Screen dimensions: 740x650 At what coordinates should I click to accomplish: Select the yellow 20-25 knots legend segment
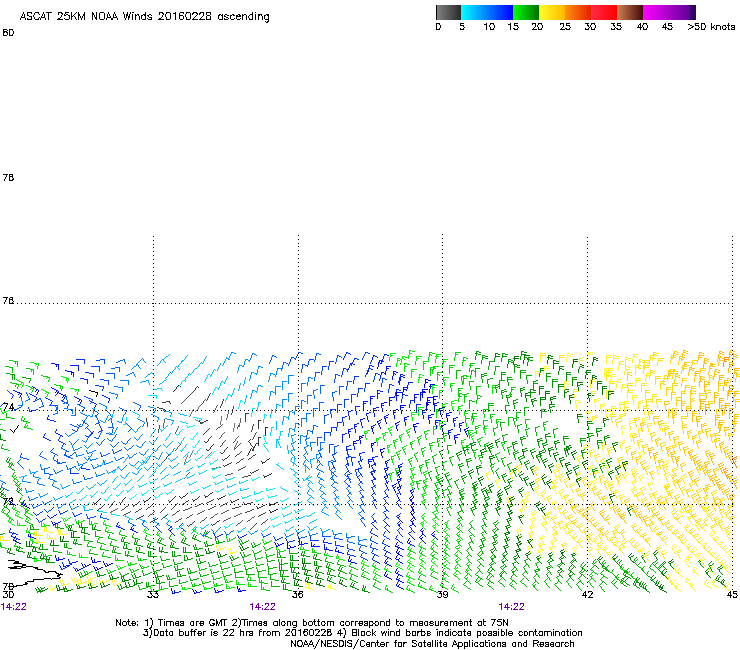[552, 12]
